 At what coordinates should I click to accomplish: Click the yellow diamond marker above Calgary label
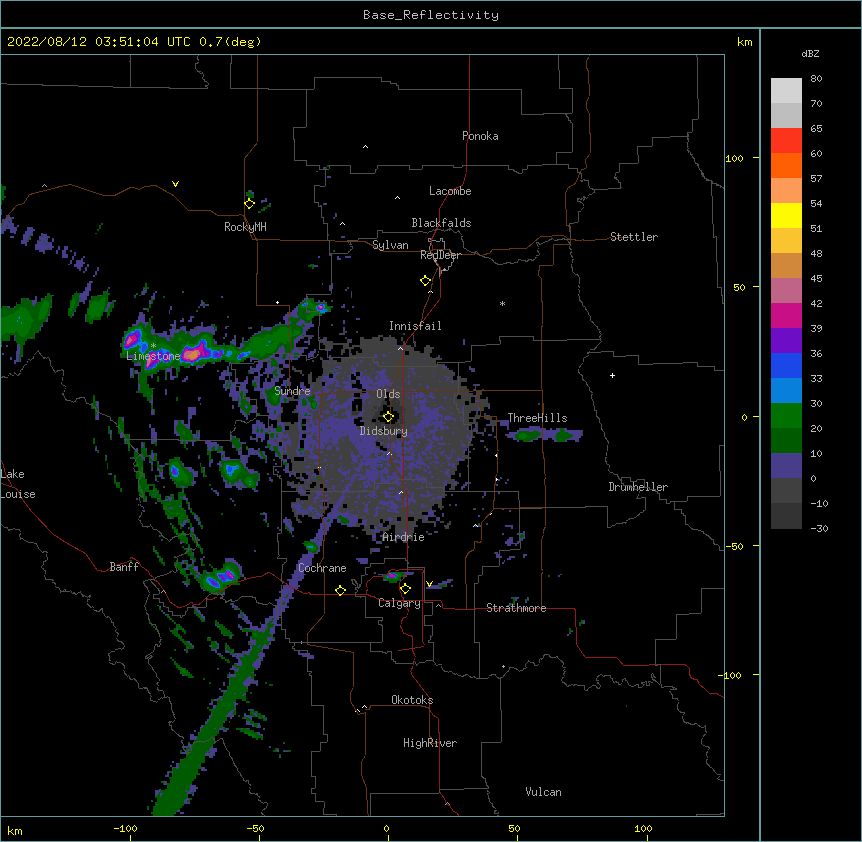point(405,589)
